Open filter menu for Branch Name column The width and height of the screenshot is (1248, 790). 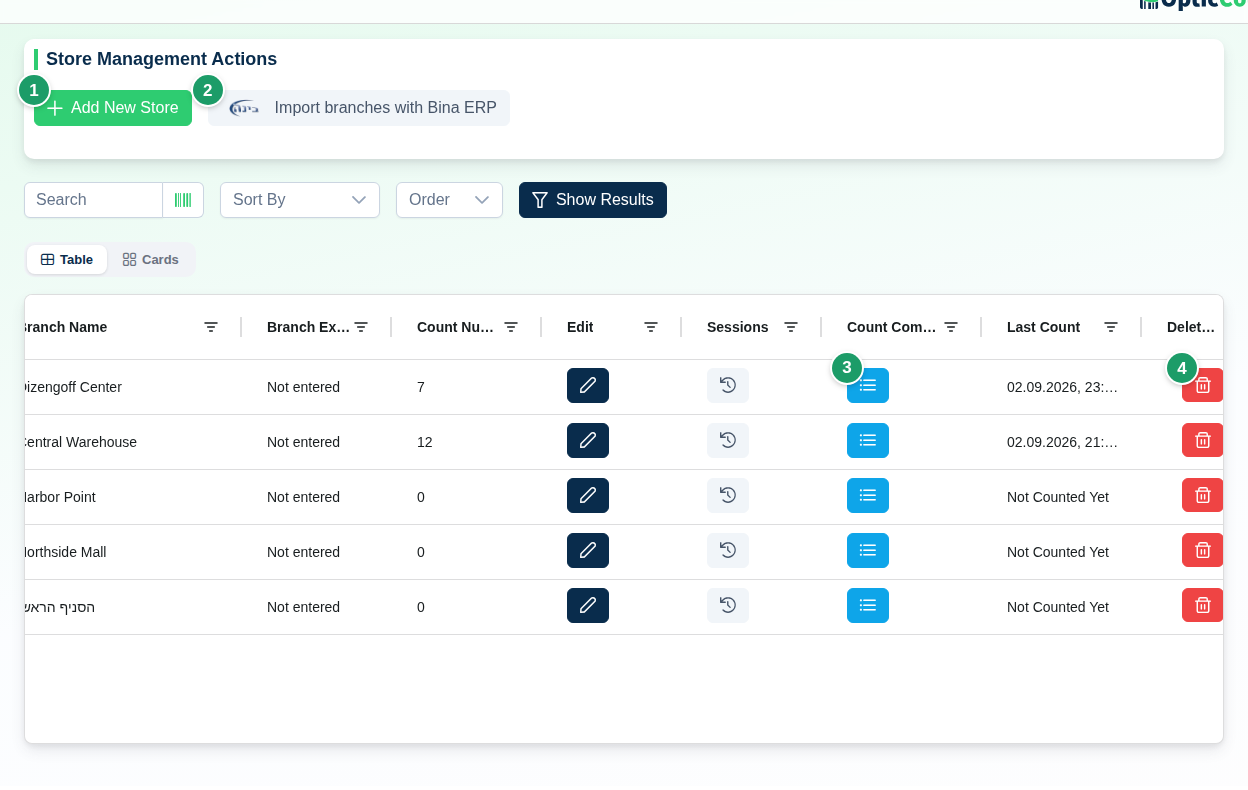(211, 327)
